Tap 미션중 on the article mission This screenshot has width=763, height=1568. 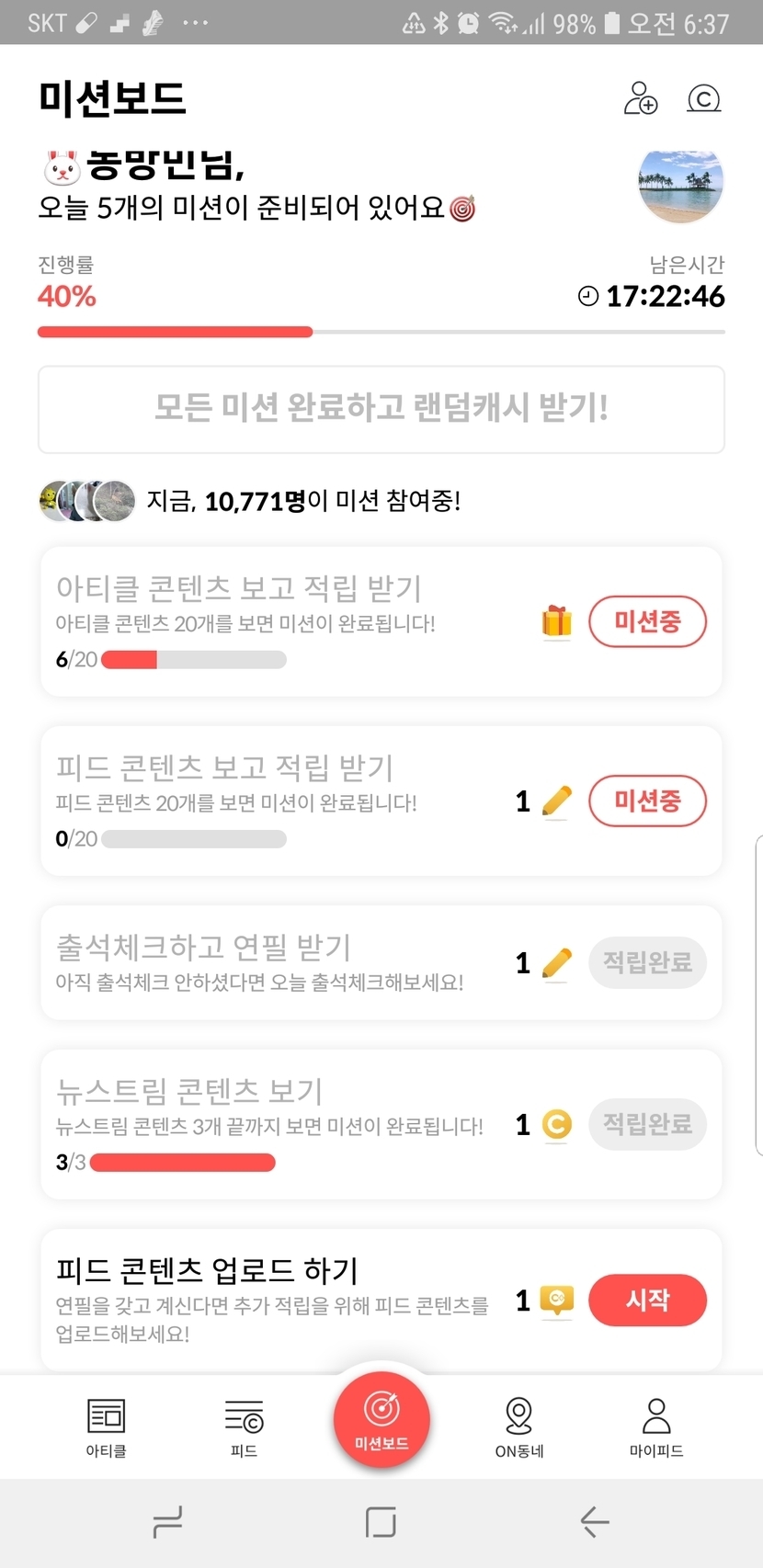tap(647, 622)
